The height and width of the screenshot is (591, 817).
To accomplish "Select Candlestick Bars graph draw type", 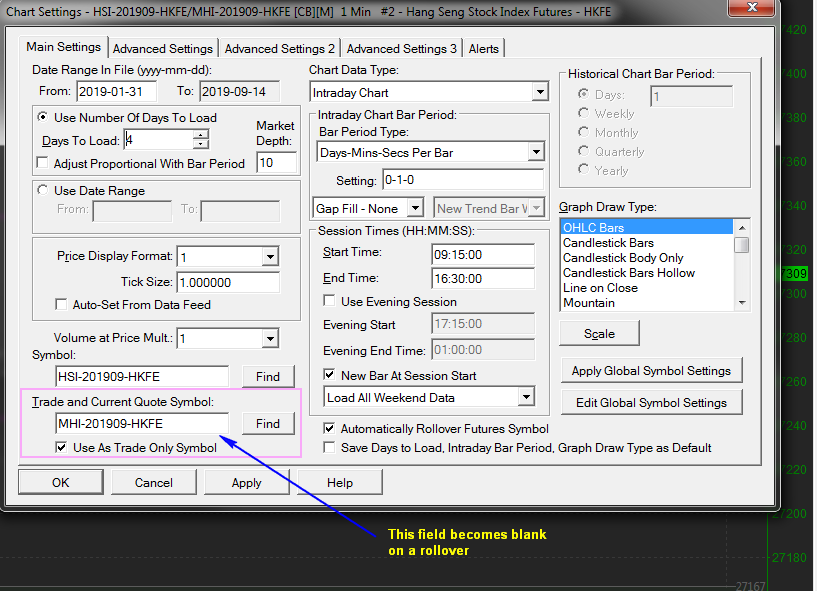I will [x=647, y=242].
